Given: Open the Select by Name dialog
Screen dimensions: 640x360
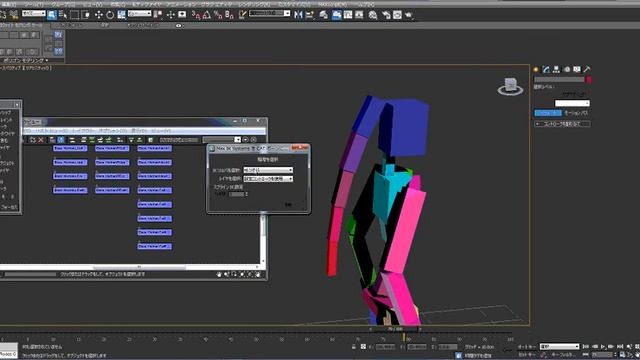Looking at the screenshot, I should 63,15.
